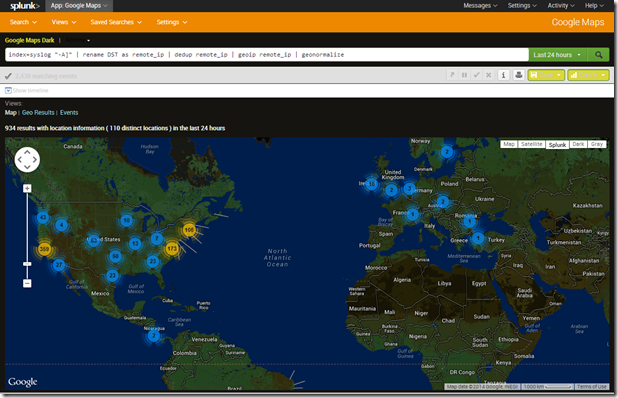Click the blue 13 cluster marker

pos(135,244)
